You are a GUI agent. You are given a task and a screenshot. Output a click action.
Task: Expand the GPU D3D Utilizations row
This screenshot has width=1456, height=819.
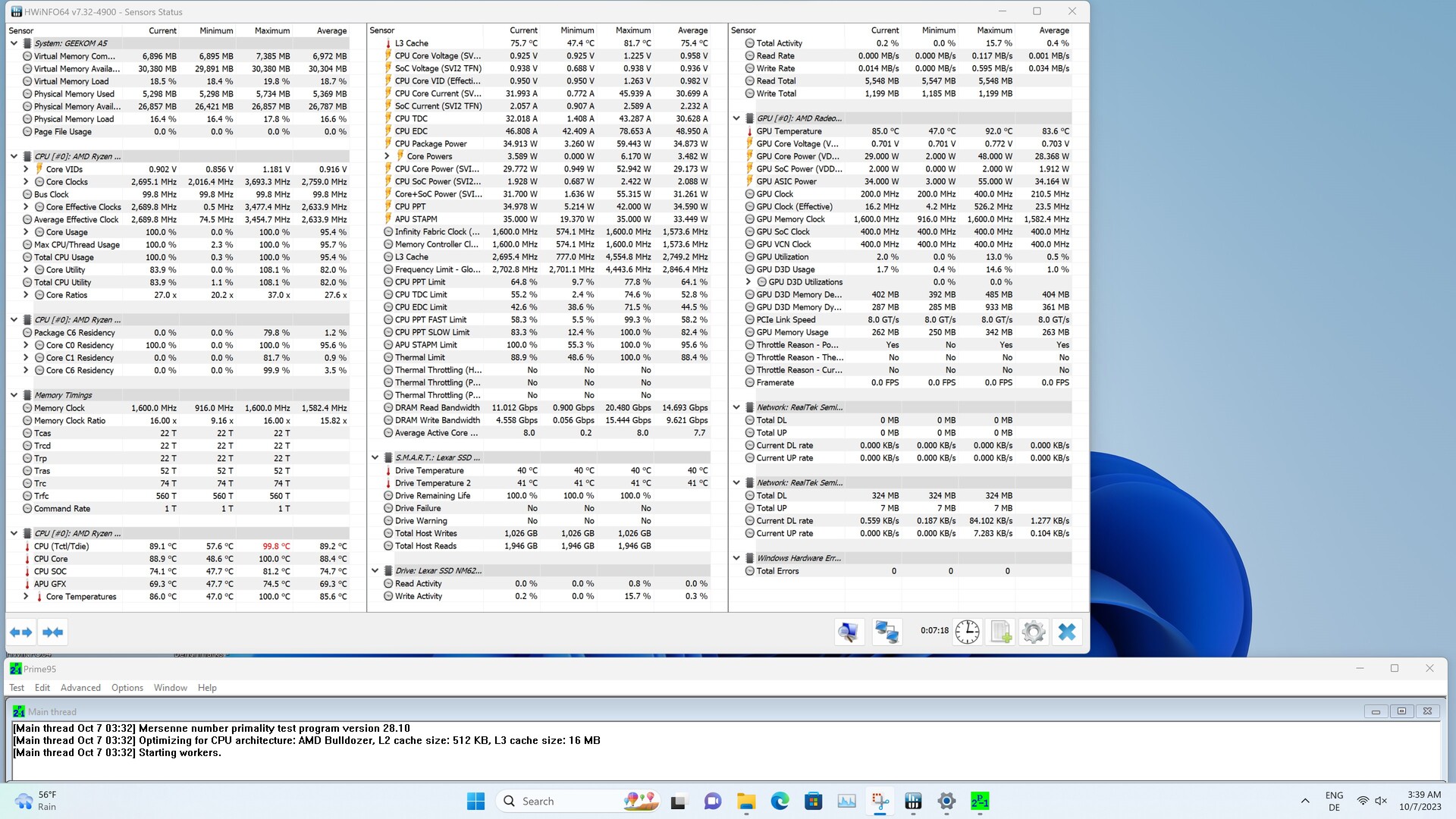point(748,282)
